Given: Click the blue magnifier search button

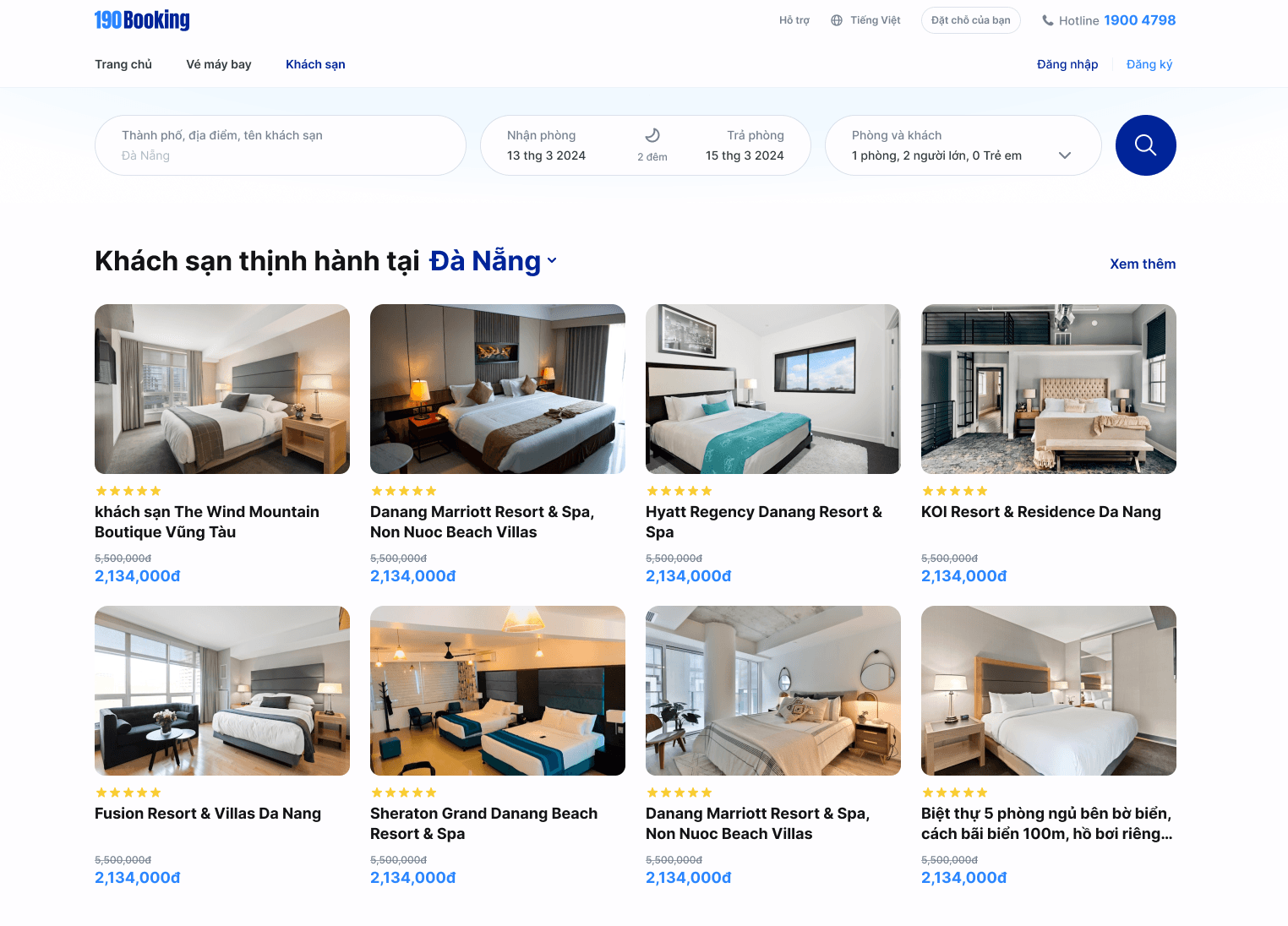Looking at the screenshot, I should tap(1145, 145).
